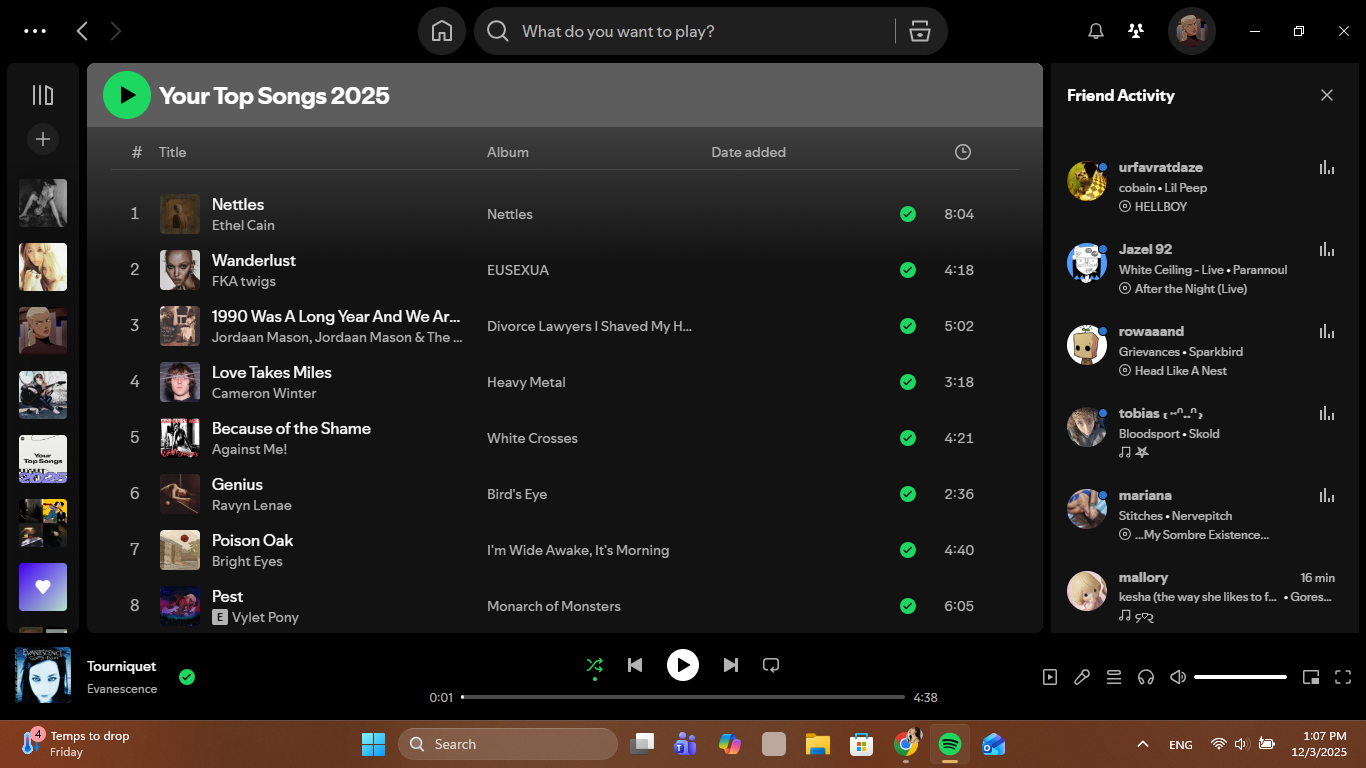Image resolution: width=1366 pixels, height=768 pixels.
Task: Mute with the speaker icon
Action: [x=1178, y=677]
